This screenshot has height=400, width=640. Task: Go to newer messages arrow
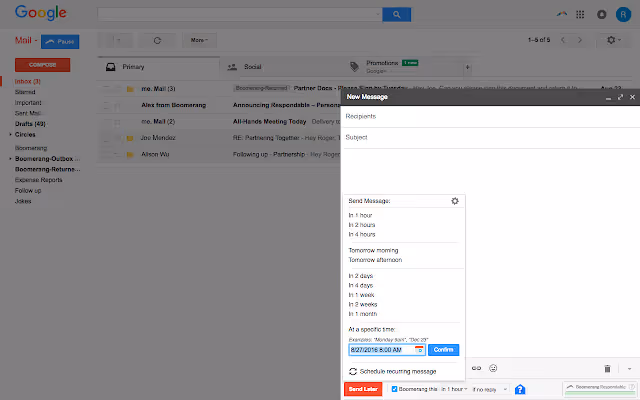coord(563,40)
